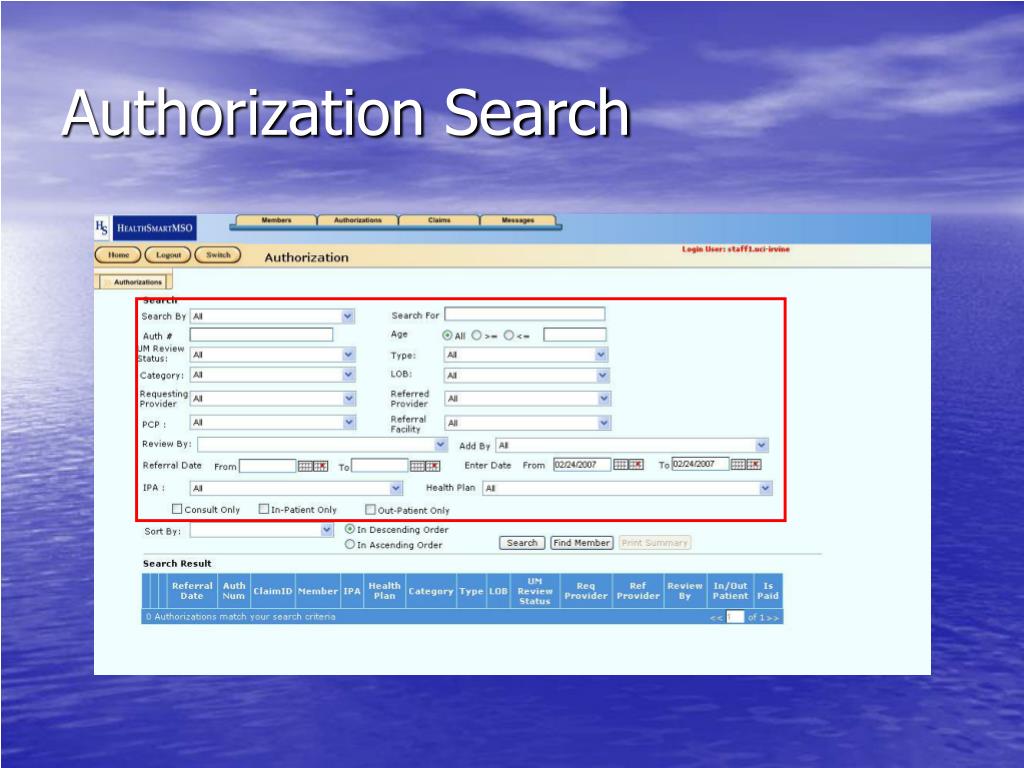
Task: Clear the Enter Date From value
Action: pos(636,464)
